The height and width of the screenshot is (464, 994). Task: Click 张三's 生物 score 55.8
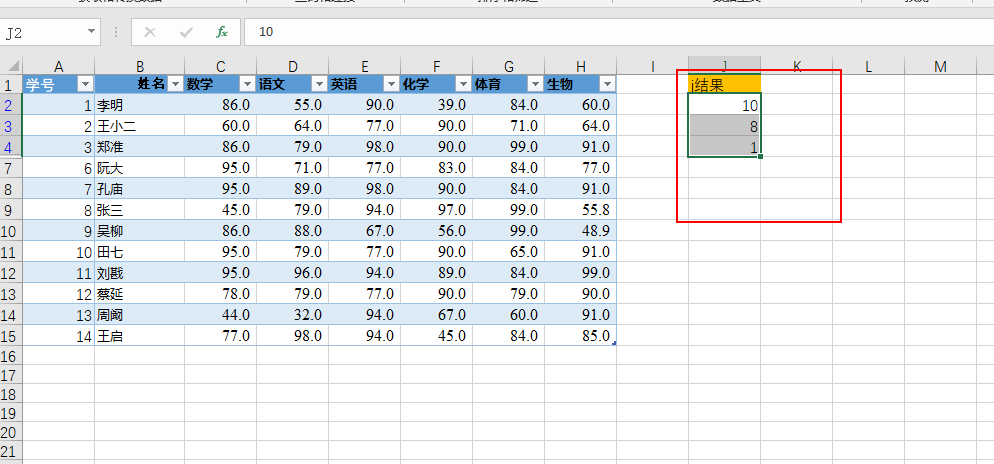(580, 210)
